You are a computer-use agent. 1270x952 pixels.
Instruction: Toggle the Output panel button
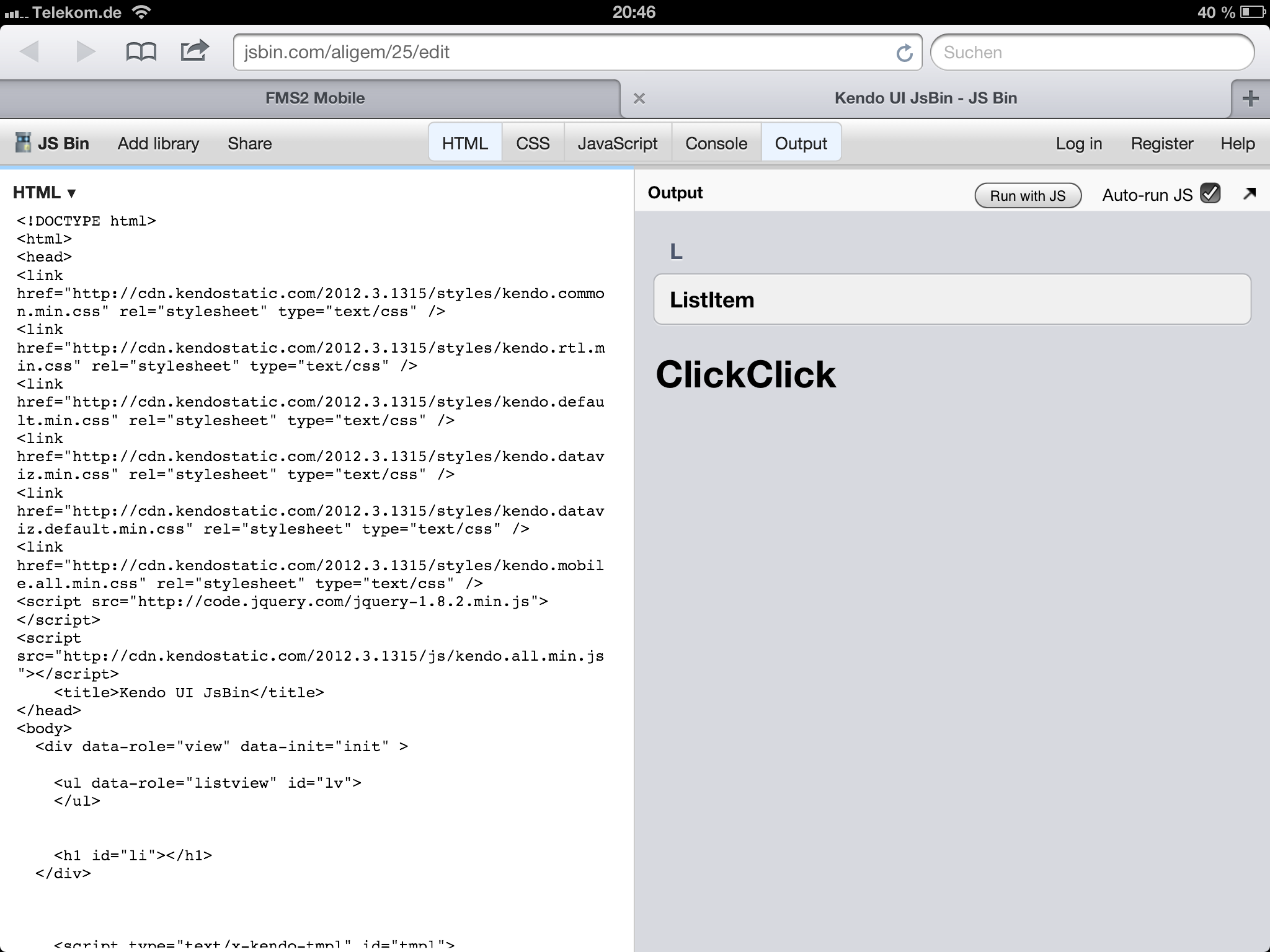coord(801,143)
